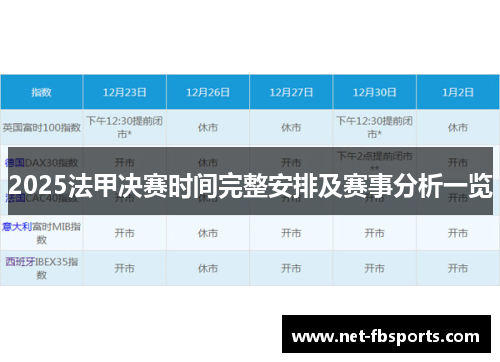
Task: Click 西班牙IBEX35 开市 cell under 12月27日
Action: click(291, 268)
